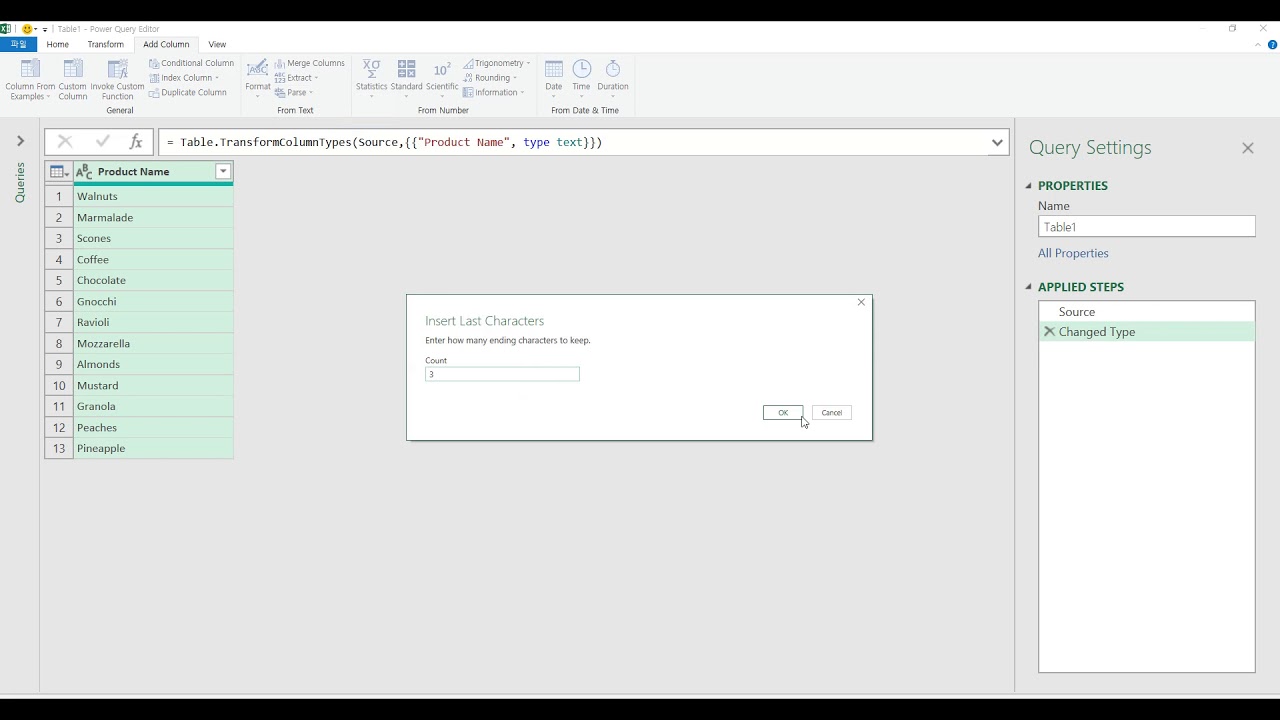Image resolution: width=1280 pixels, height=720 pixels.
Task: Expand the formula bar dropdown arrow
Action: click(997, 142)
